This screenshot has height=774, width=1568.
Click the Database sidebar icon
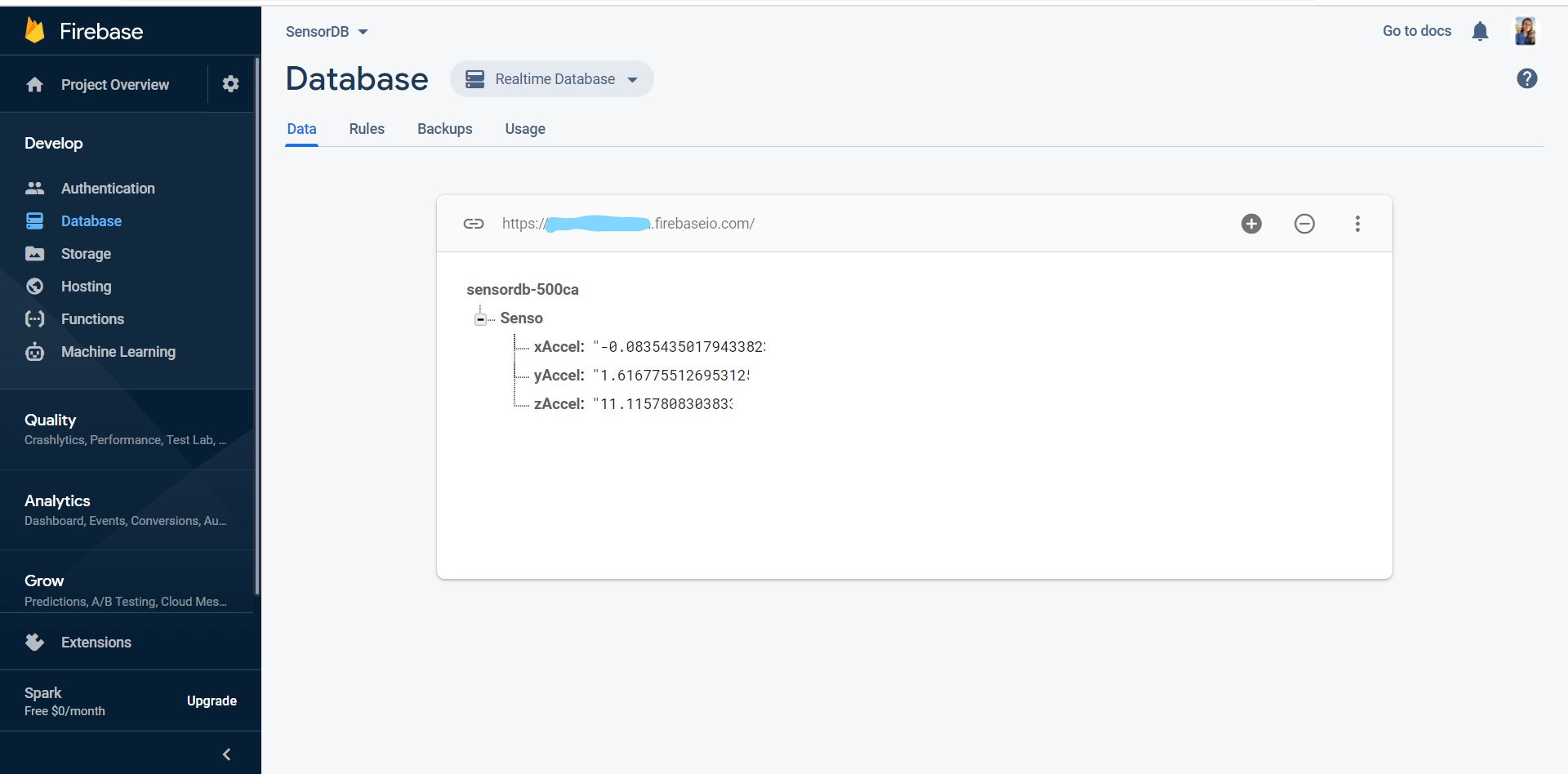(34, 221)
